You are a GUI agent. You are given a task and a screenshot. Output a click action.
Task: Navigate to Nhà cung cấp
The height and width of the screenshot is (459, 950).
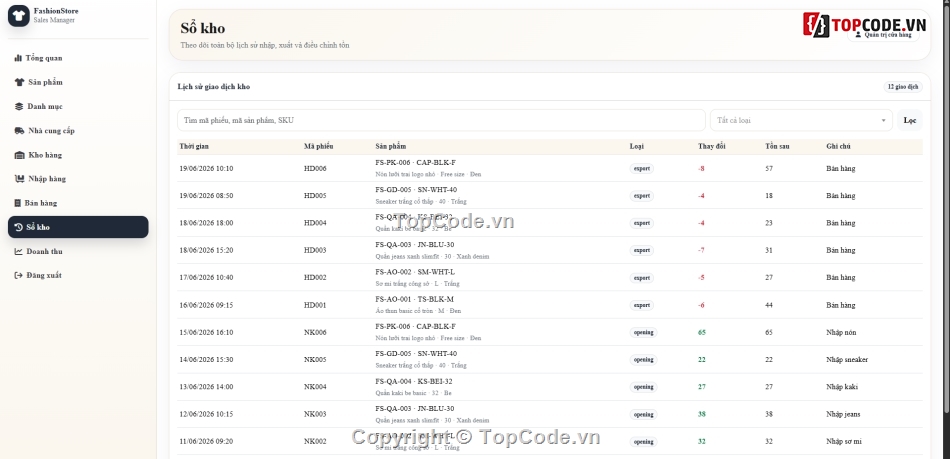78,131
